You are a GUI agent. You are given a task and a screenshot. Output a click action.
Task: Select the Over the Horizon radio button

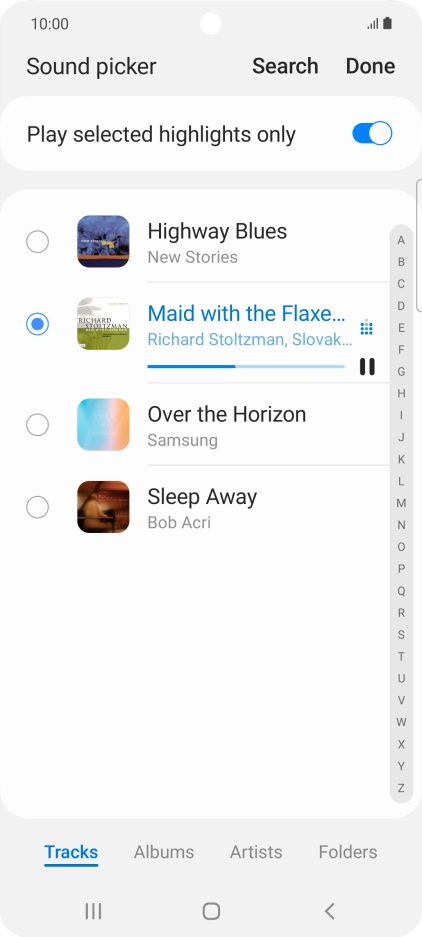pos(38,425)
